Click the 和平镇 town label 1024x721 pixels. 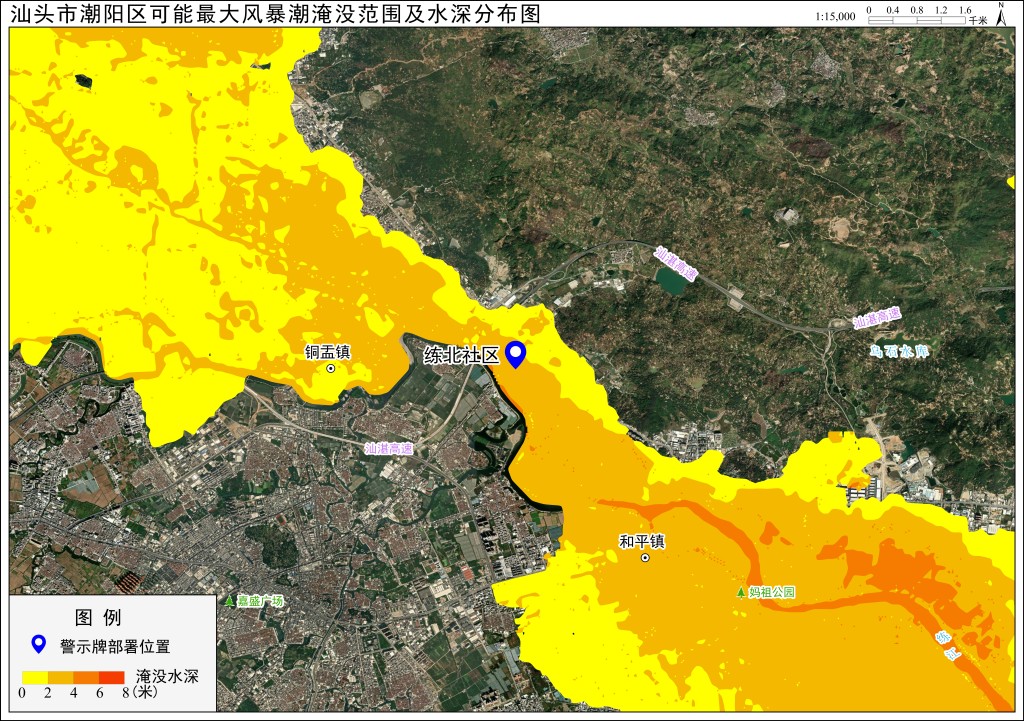642,541
